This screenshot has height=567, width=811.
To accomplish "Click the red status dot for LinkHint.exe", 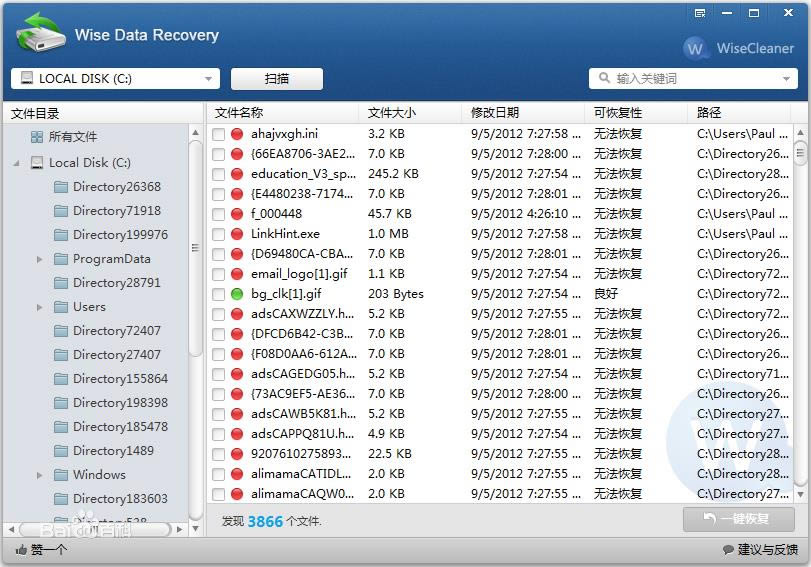I will coord(237,234).
